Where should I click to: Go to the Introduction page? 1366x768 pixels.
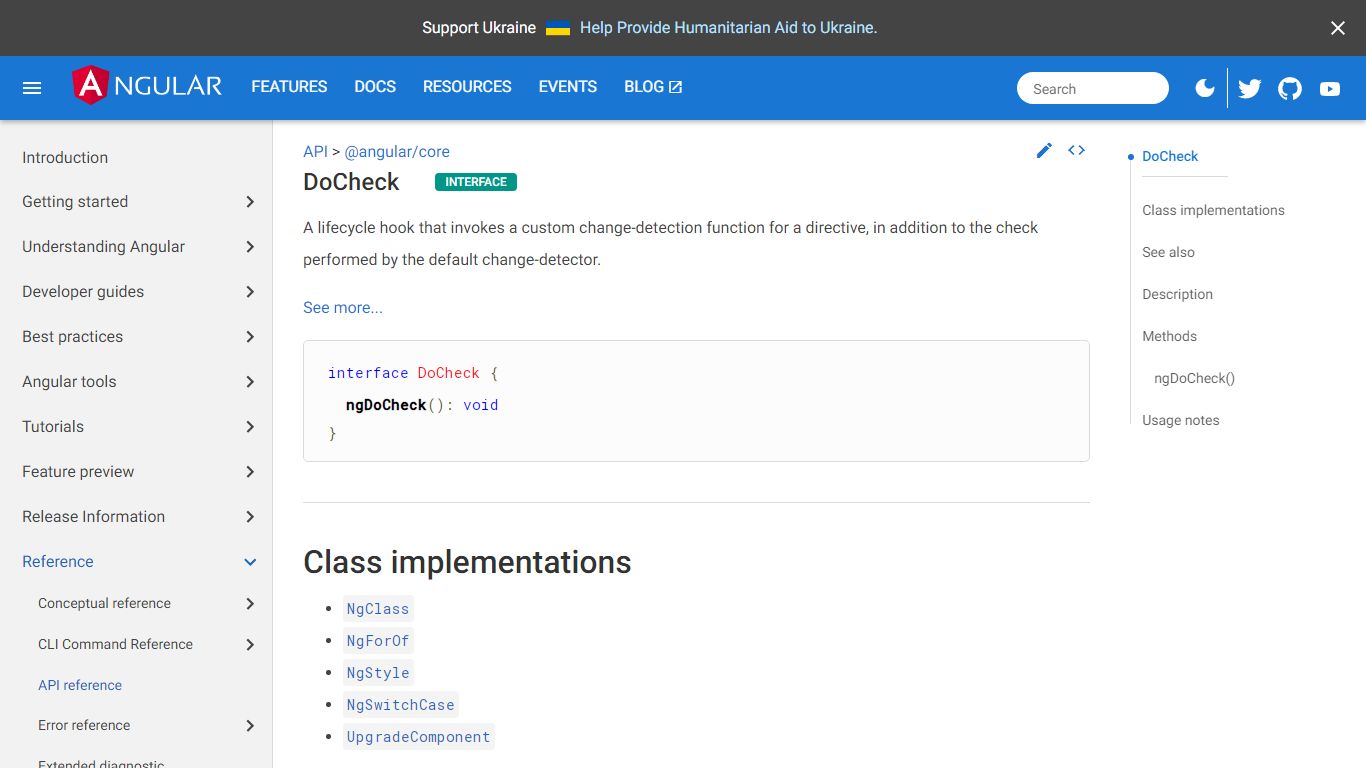(x=136, y=157)
